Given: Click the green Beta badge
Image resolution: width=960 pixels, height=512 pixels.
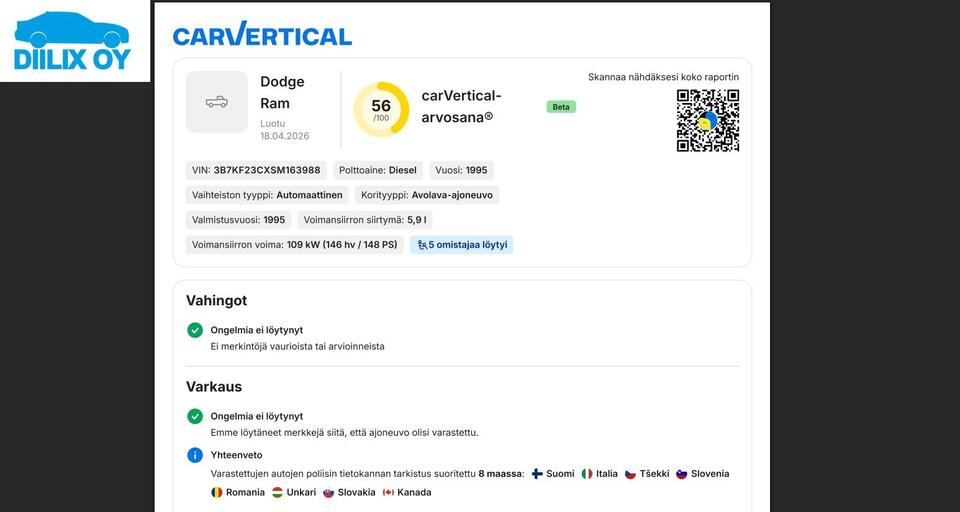Looking at the screenshot, I should (561, 107).
